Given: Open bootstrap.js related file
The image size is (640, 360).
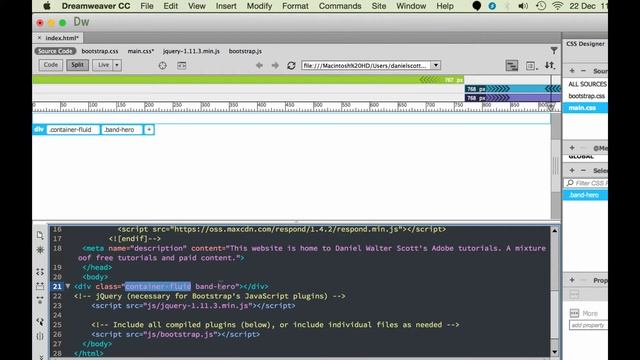Looking at the screenshot, I should [x=245, y=51].
